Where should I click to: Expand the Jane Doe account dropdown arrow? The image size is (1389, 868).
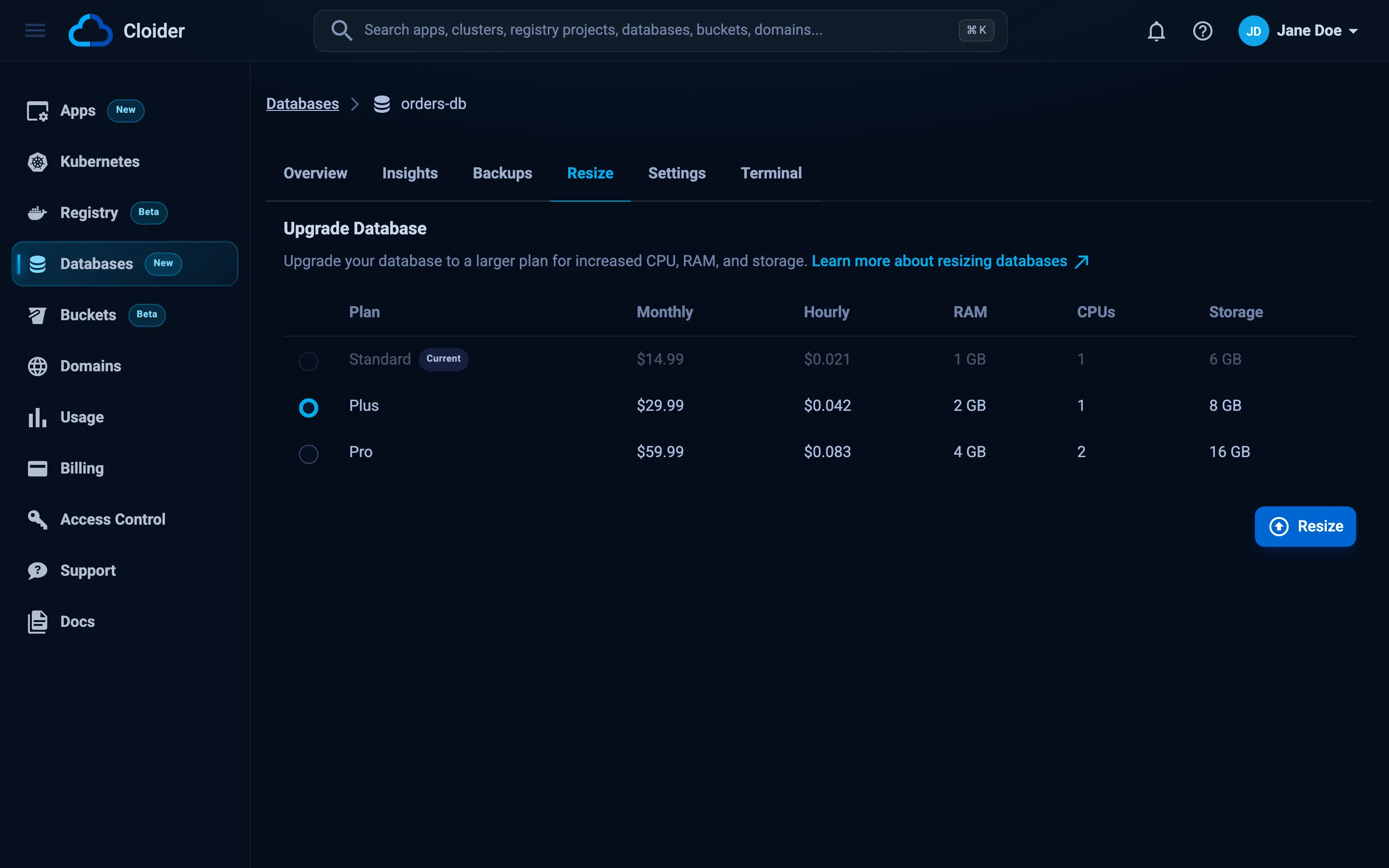click(1353, 31)
